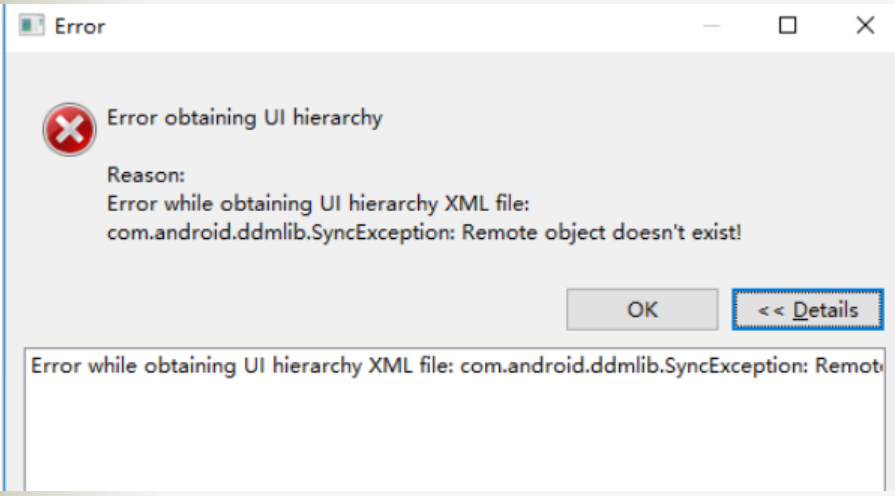Click blank dialog space left of OK button
The height and width of the screenshot is (496, 895).
[x=300, y=310]
